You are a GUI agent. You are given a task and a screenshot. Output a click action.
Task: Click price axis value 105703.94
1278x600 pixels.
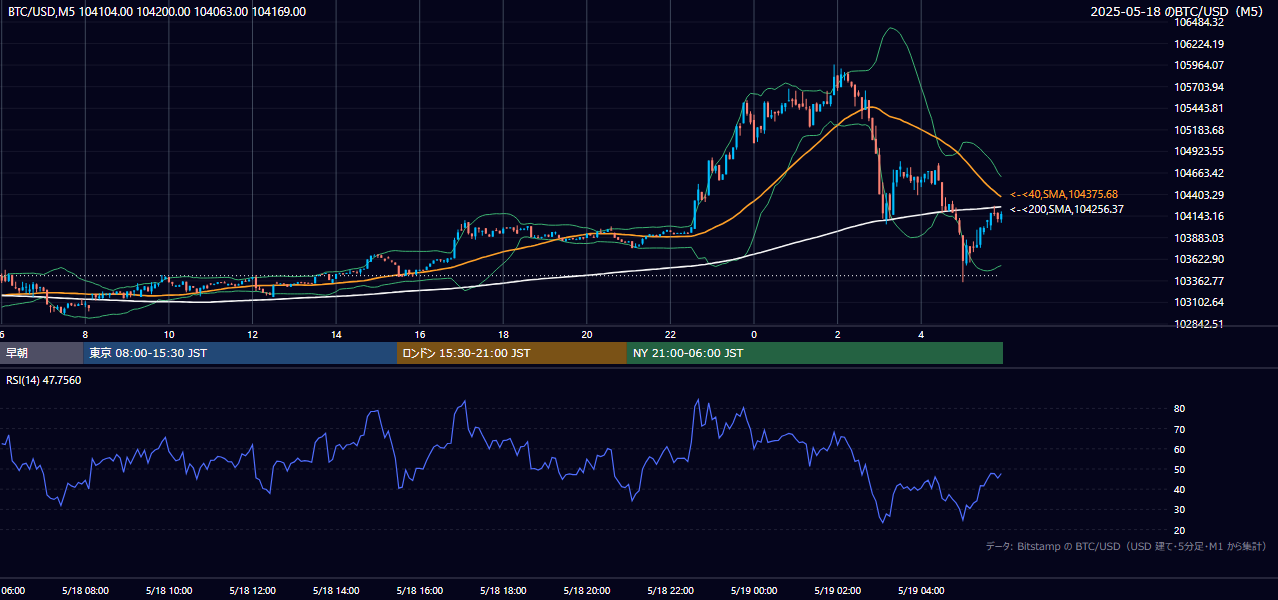(1200, 87)
